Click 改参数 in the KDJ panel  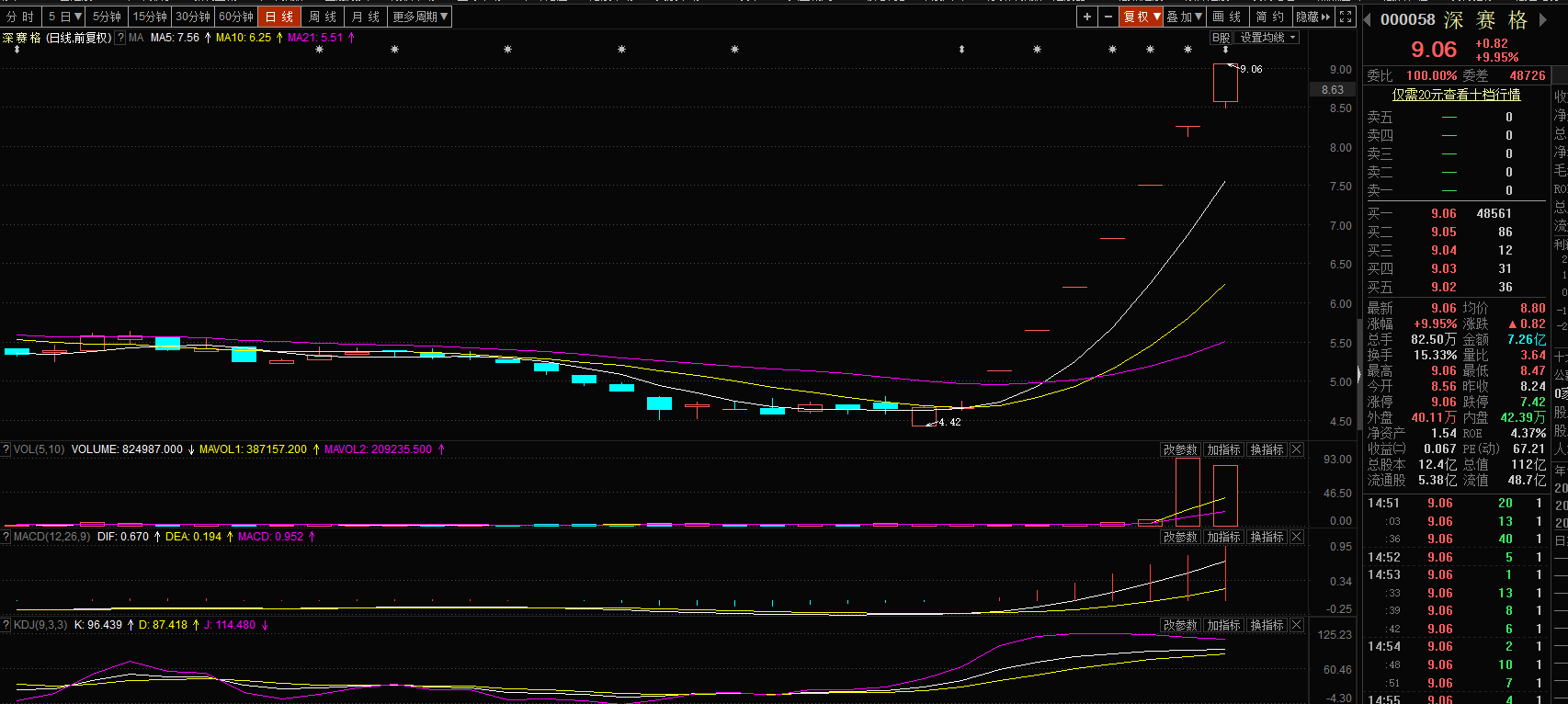[1180, 625]
